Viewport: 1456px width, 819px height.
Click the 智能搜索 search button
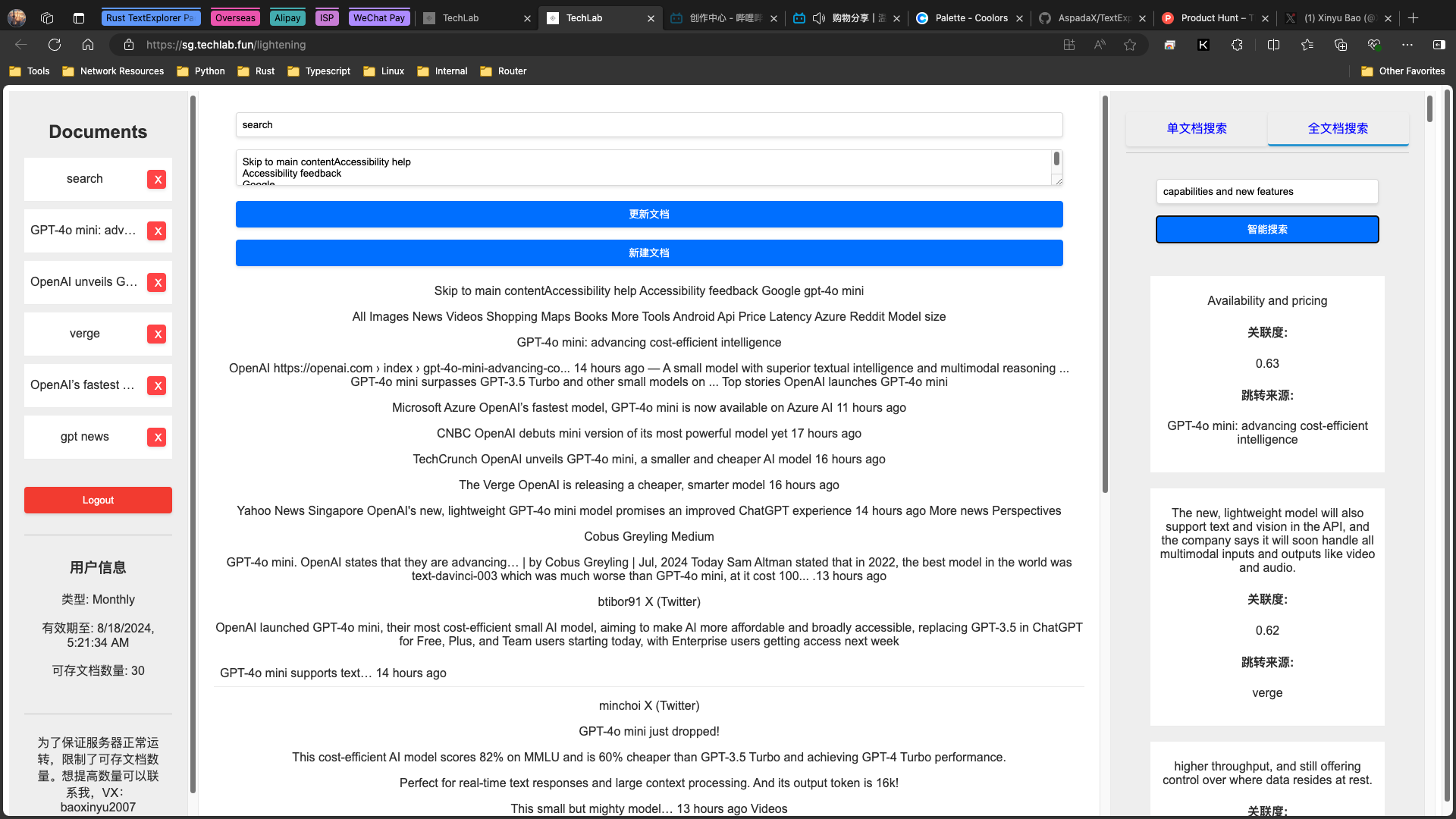1267,230
